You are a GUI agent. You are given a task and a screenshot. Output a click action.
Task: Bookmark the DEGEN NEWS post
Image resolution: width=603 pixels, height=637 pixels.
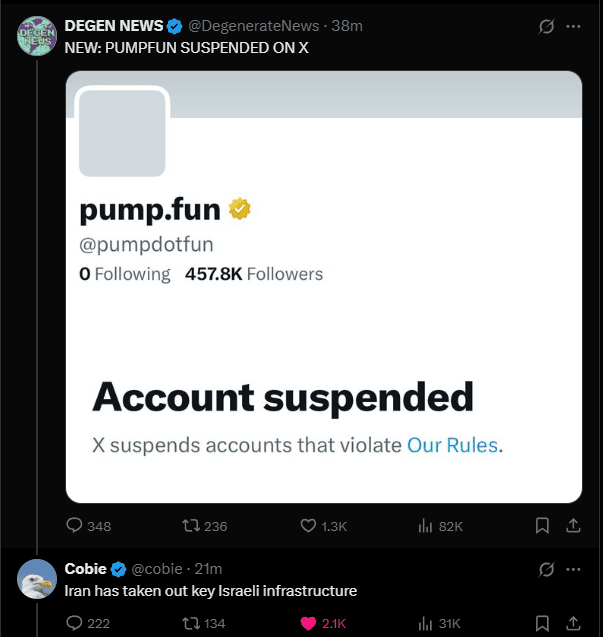[541, 525]
